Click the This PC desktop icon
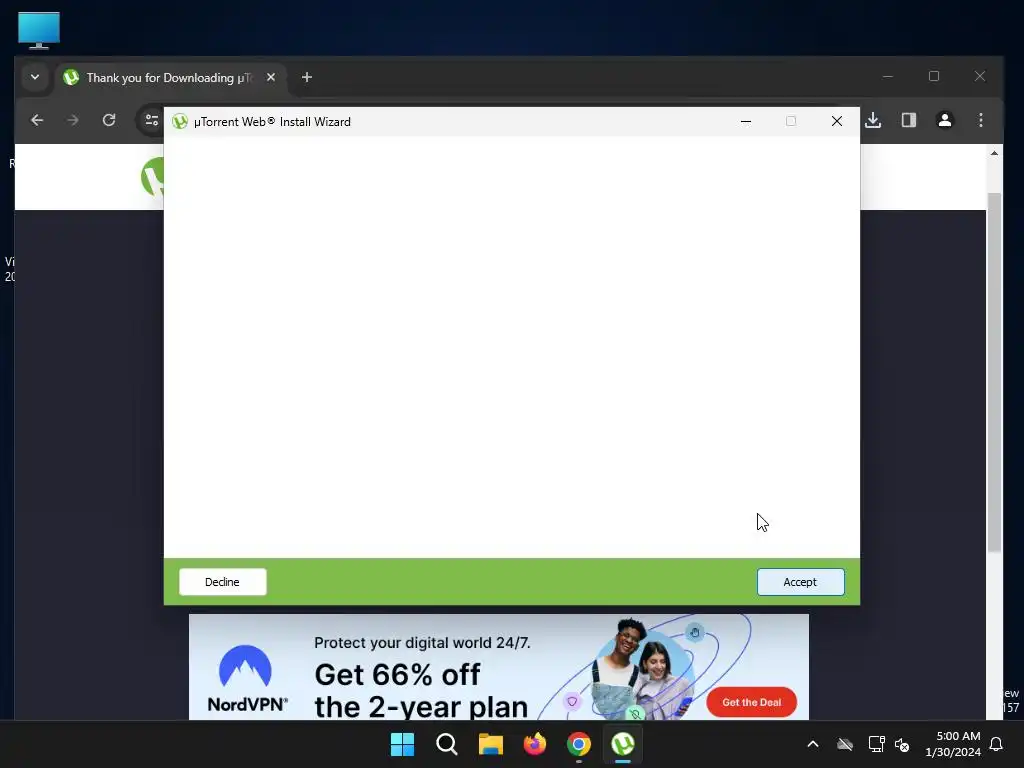The width and height of the screenshot is (1024, 768). click(39, 30)
